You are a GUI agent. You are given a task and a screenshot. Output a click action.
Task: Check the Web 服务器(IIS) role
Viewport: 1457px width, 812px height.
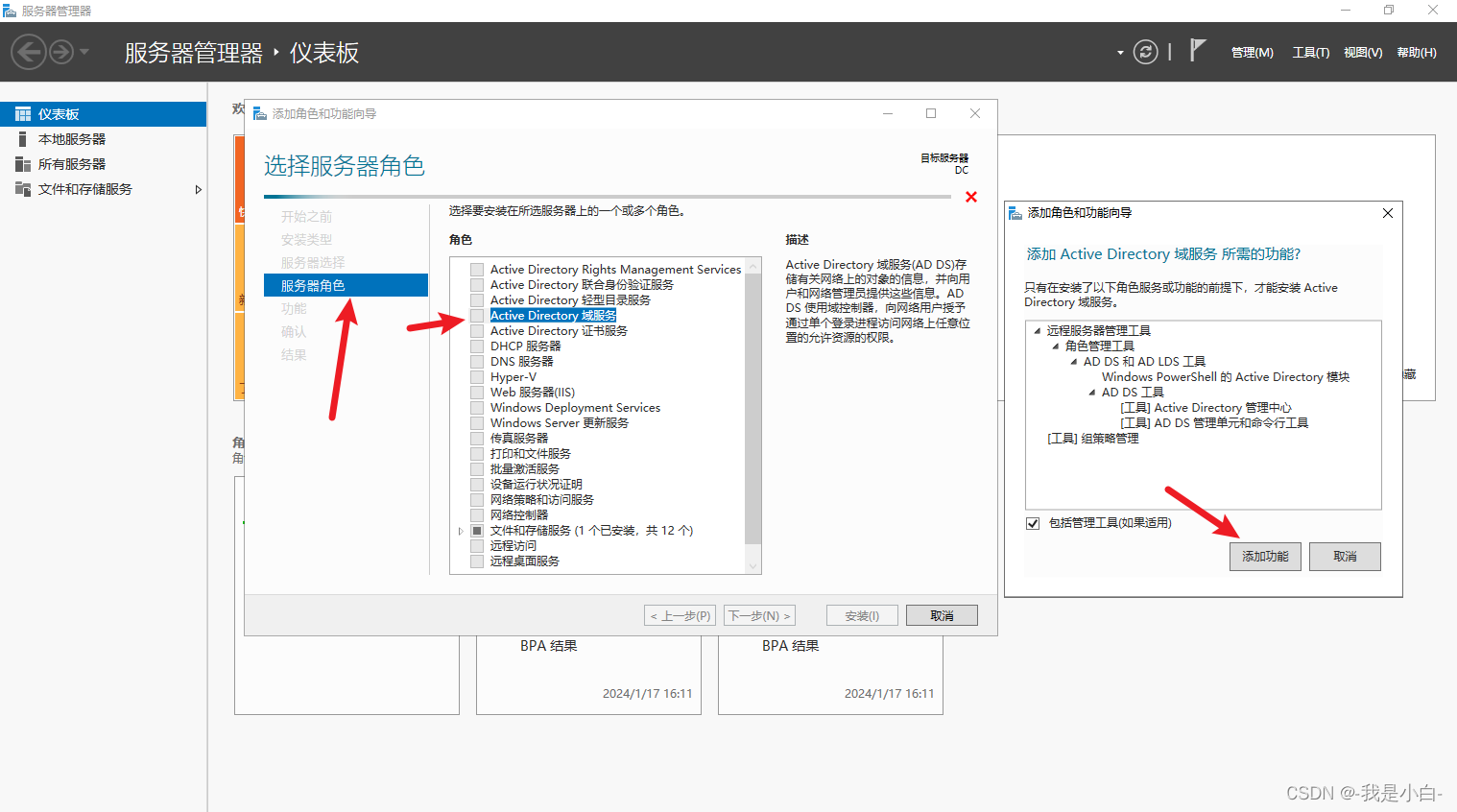pos(477,393)
